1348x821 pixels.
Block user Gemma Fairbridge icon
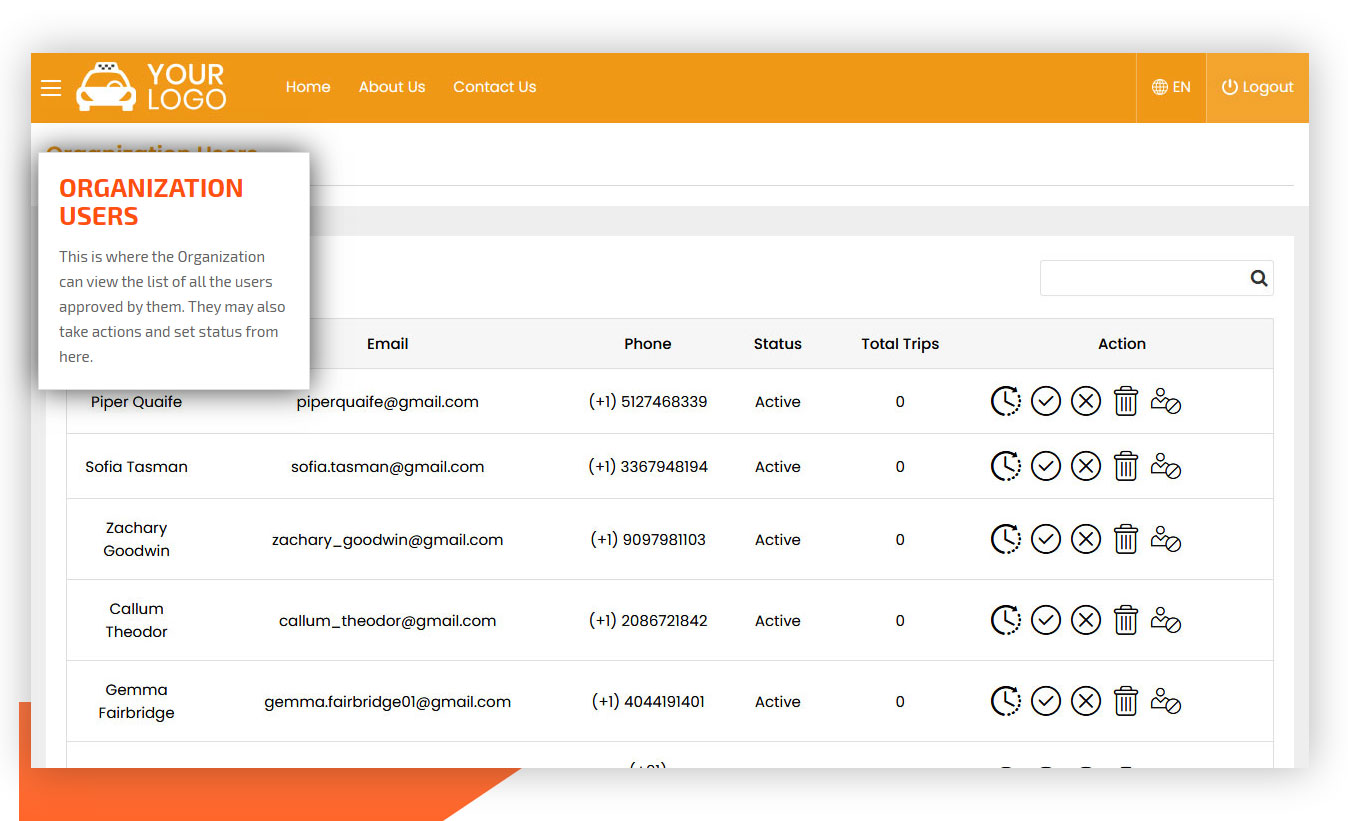1166,701
